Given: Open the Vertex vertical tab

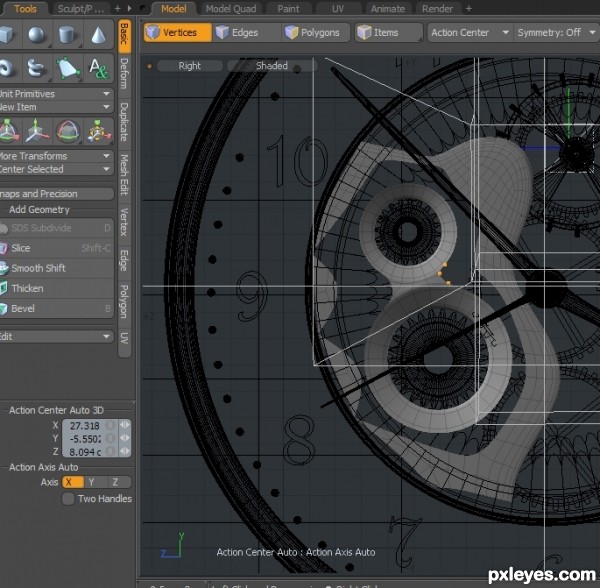Looking at the screenshot, I should coord(124,223).
